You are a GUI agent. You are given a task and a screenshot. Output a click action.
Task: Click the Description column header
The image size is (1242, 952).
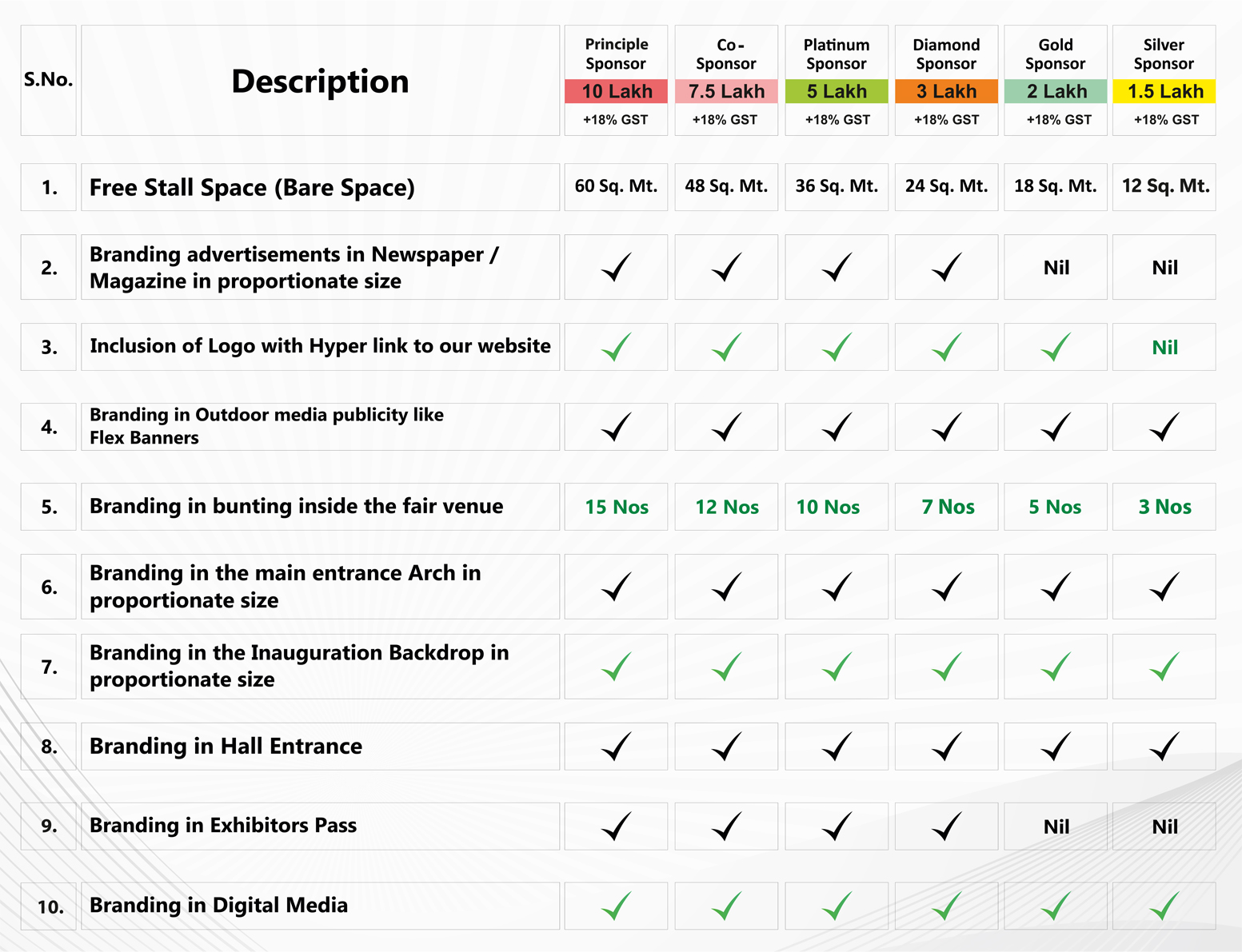tap(320, 82)
